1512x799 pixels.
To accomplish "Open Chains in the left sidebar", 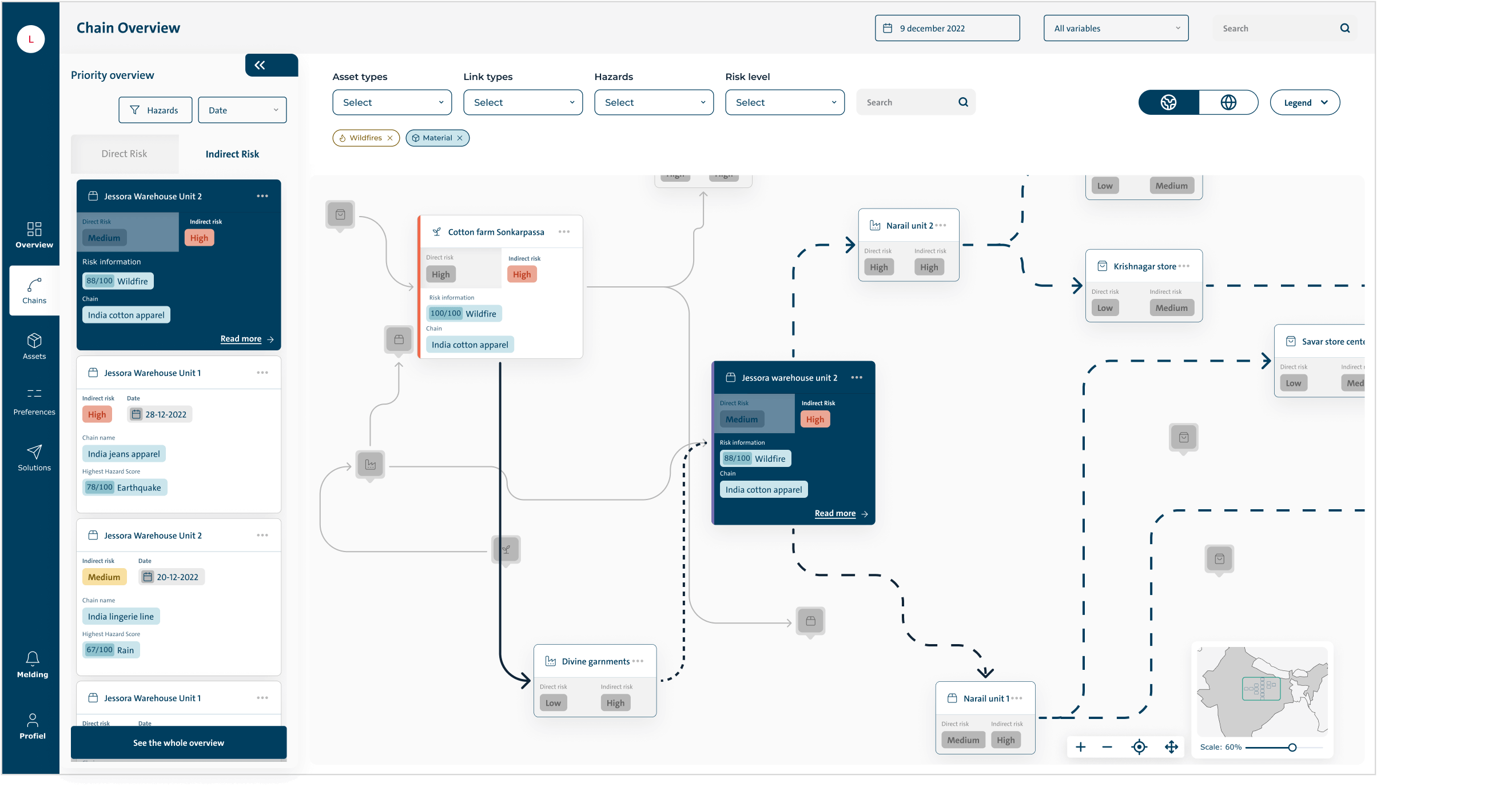I will (34, 291).
